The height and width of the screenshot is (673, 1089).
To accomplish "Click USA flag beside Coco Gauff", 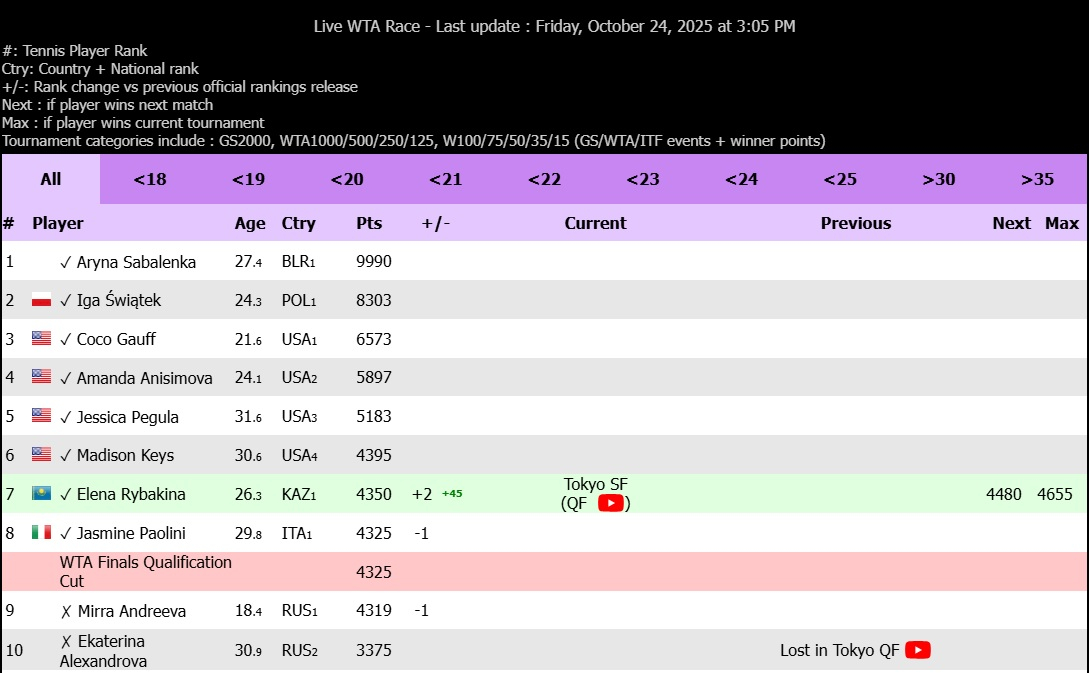I will click(x=41, y=339).
